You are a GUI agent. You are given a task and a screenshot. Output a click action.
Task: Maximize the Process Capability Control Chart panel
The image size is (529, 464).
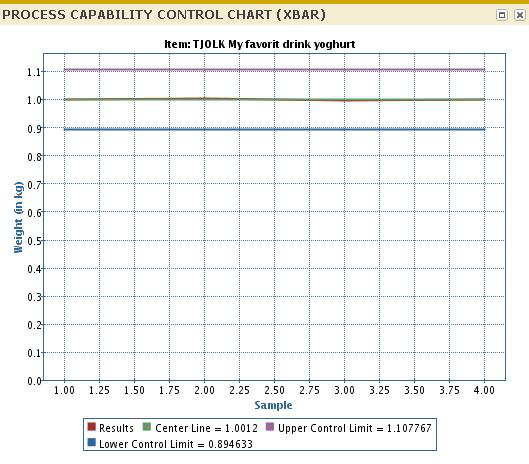point(502,15)
